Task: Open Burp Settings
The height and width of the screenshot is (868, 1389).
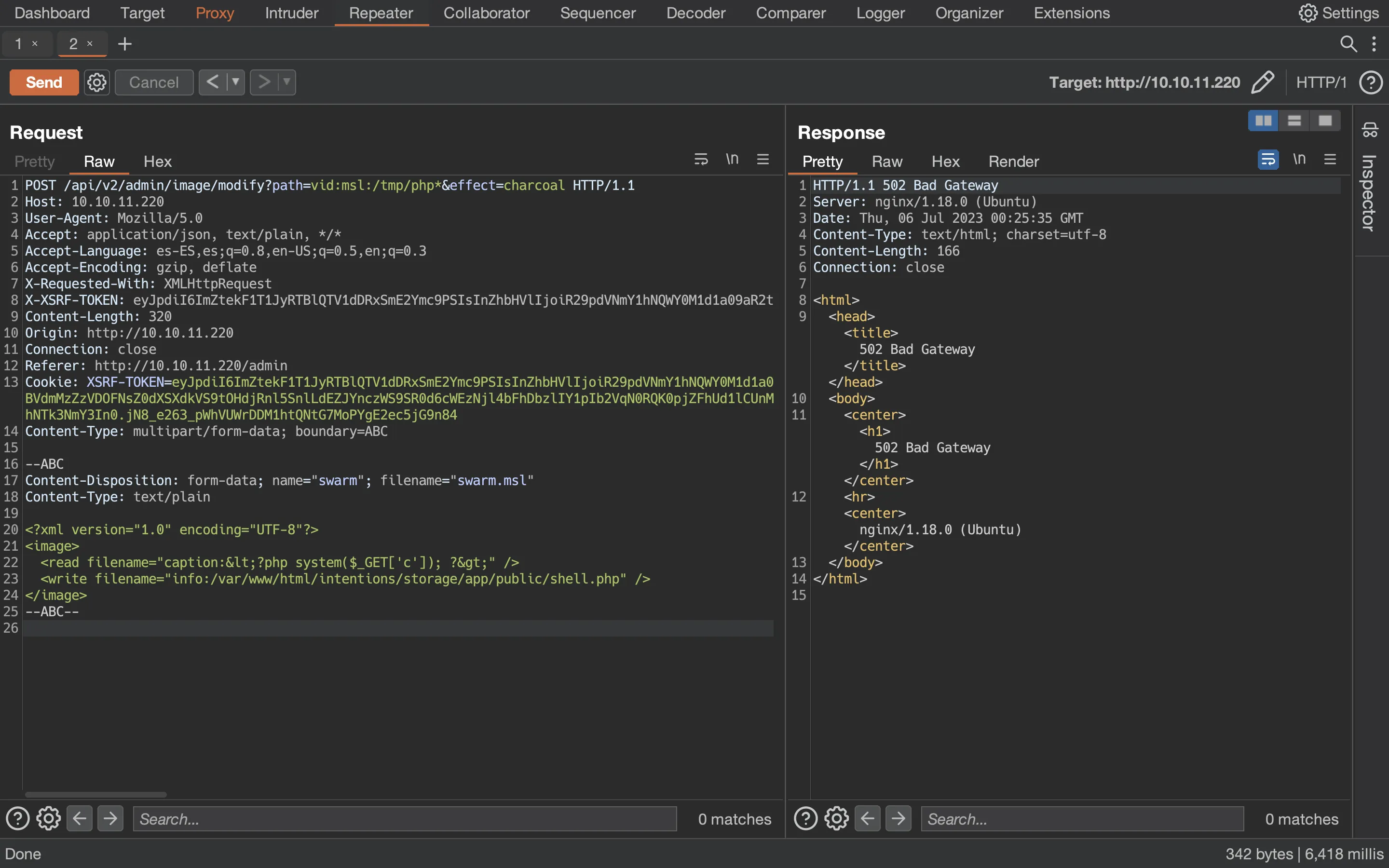Action: (x=1338, y=13)
